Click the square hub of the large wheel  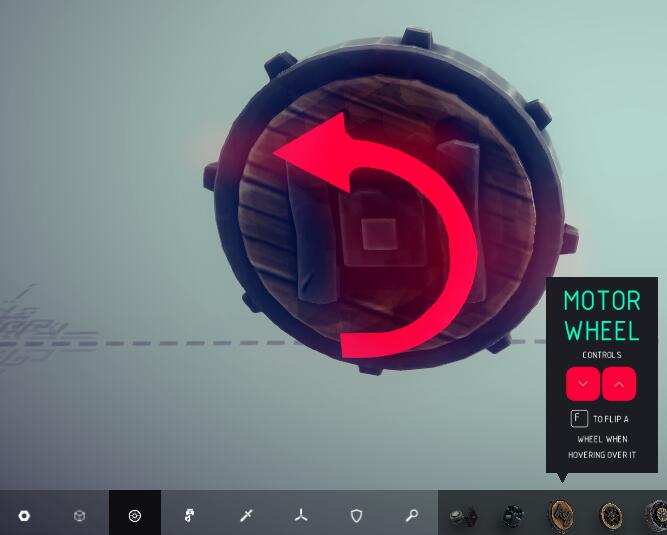[378, 233]
